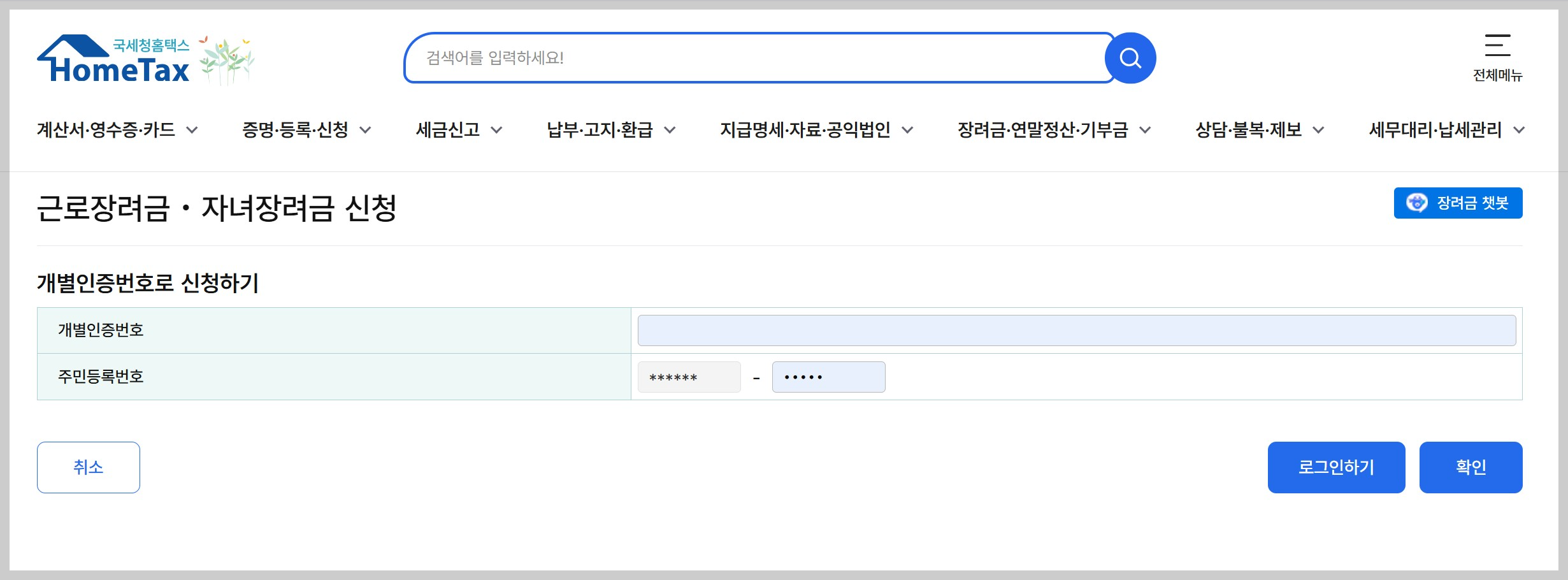Click the 취소 cancel button
The height and width of the screenshot is (580, 1568).
click(88, 467)
